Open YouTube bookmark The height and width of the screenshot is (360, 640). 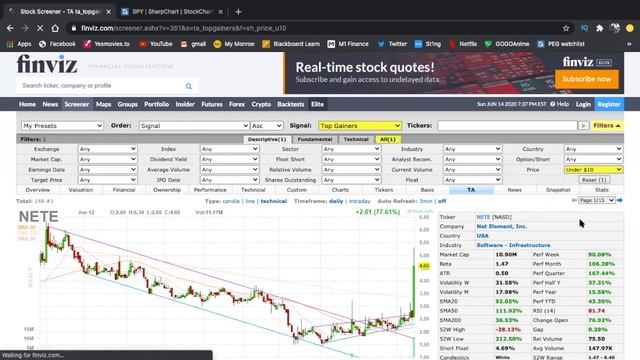tap(156, 44)
